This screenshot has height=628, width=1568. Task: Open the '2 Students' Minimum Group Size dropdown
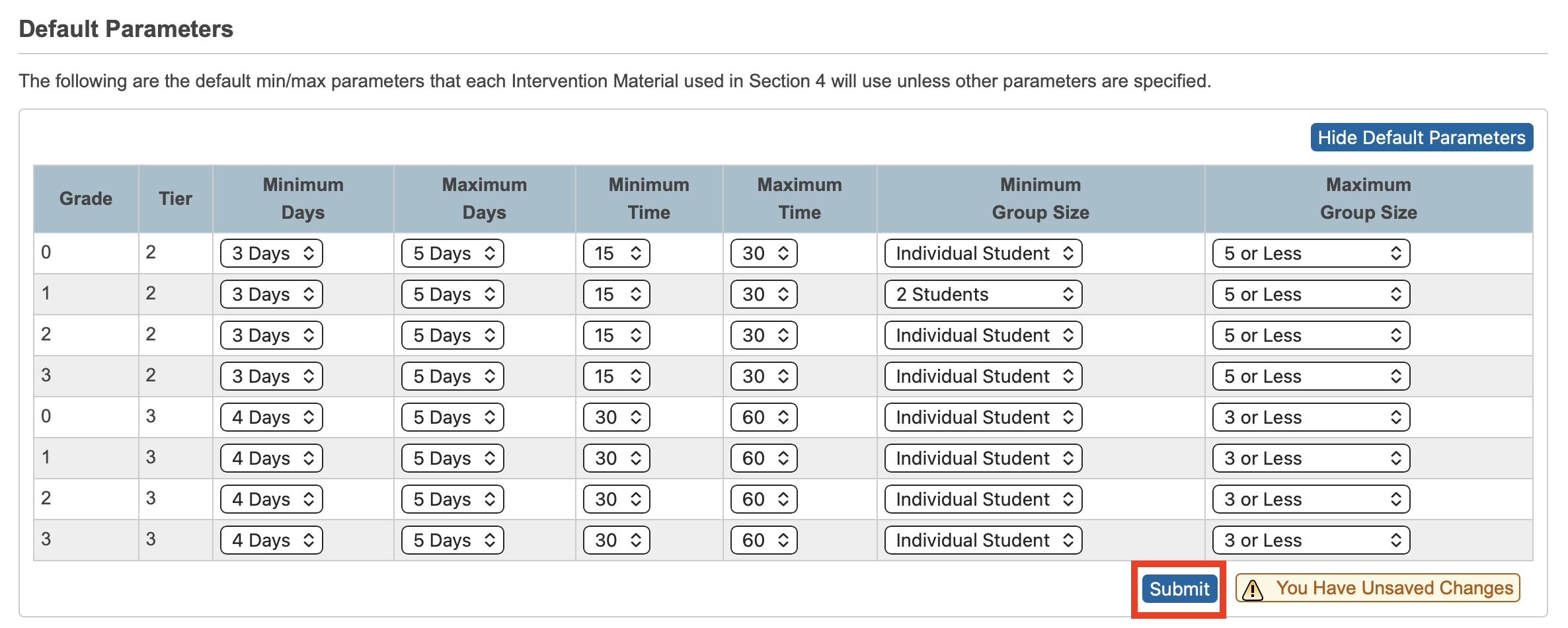click(983, 294)
